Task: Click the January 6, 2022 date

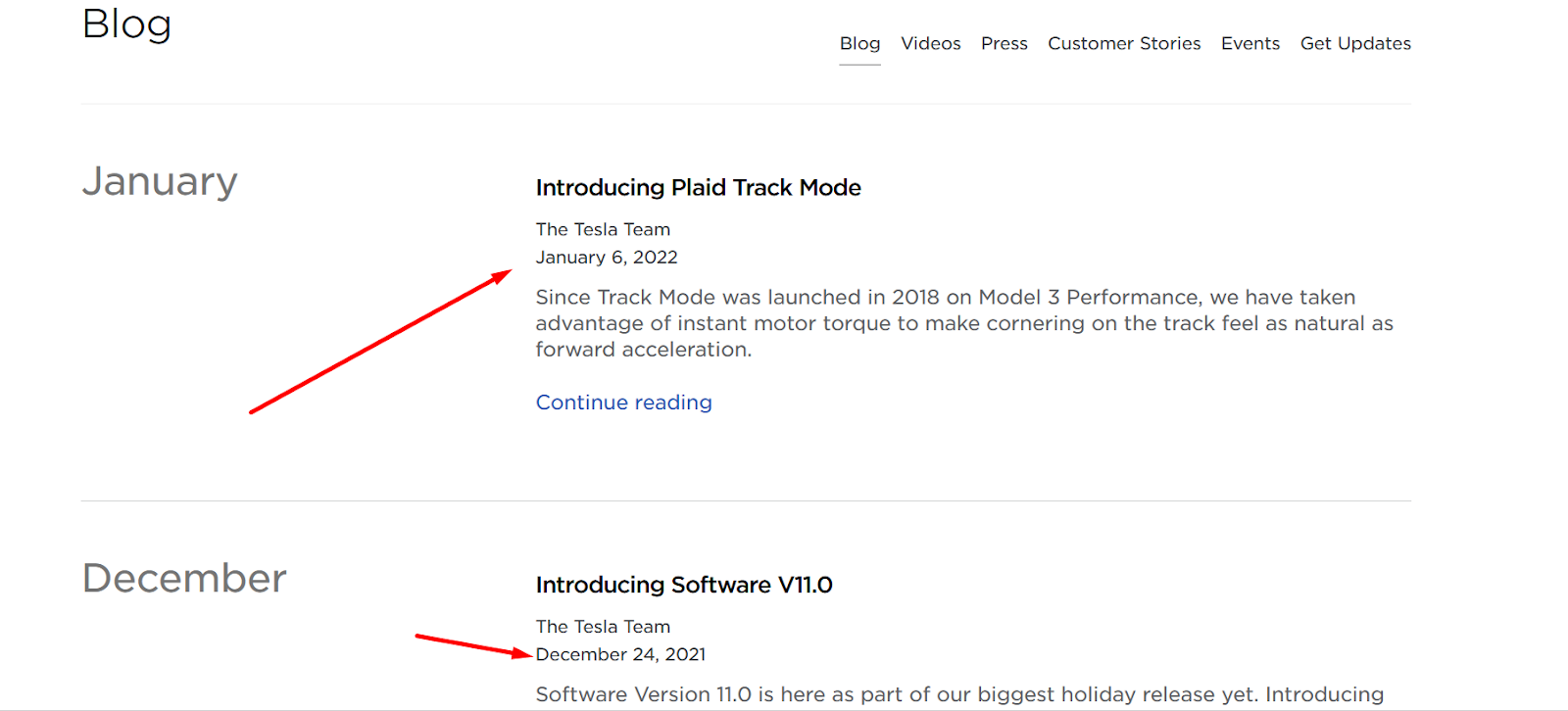Action: click(x=607, y=258)
